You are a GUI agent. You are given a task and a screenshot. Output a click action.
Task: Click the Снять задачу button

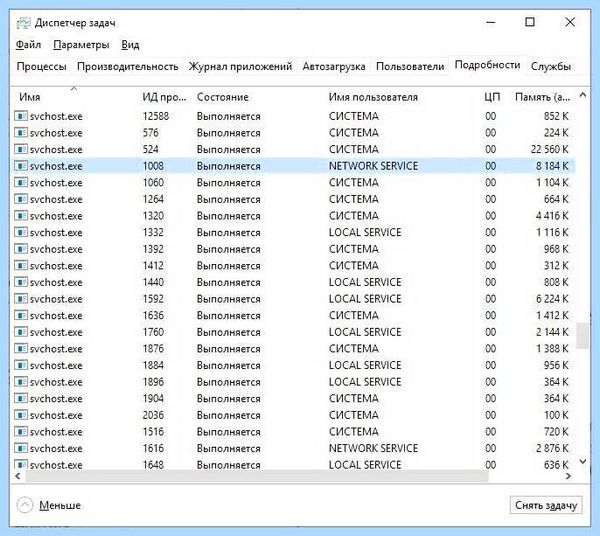(546, 505)
